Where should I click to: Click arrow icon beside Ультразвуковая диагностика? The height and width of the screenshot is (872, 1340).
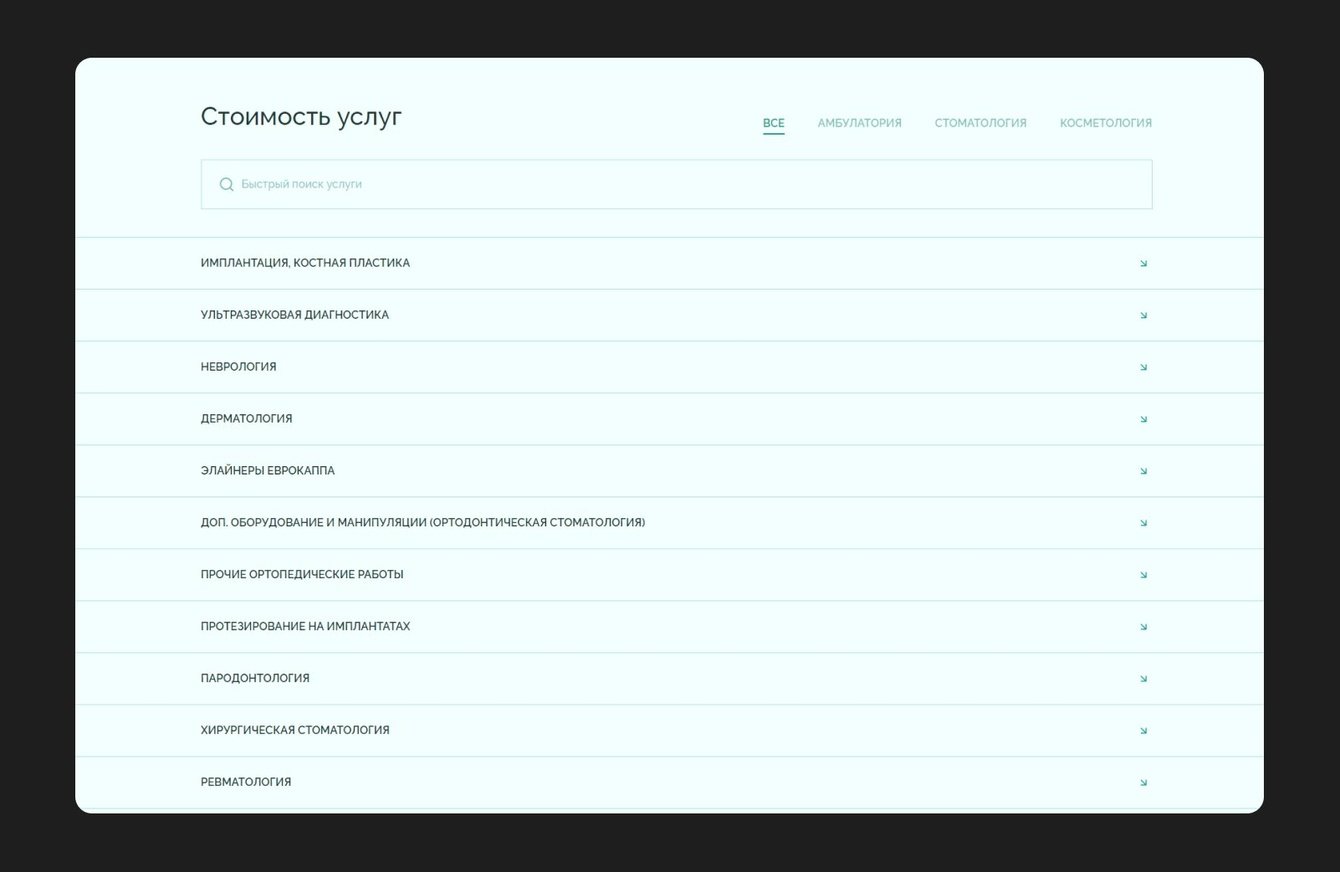click(1143, 316)
